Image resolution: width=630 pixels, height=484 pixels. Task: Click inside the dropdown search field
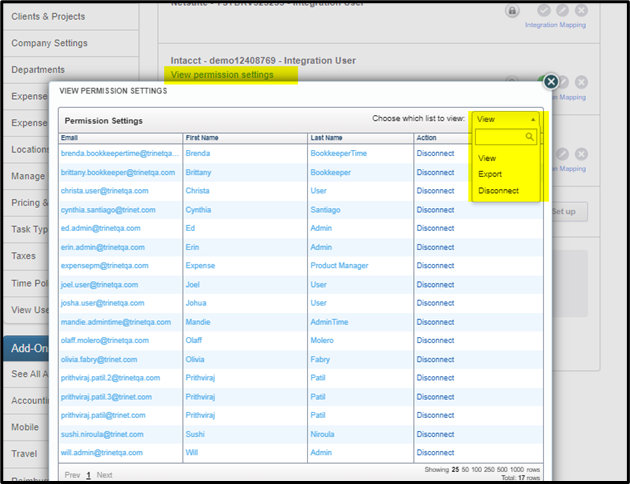tap(500, 136)
